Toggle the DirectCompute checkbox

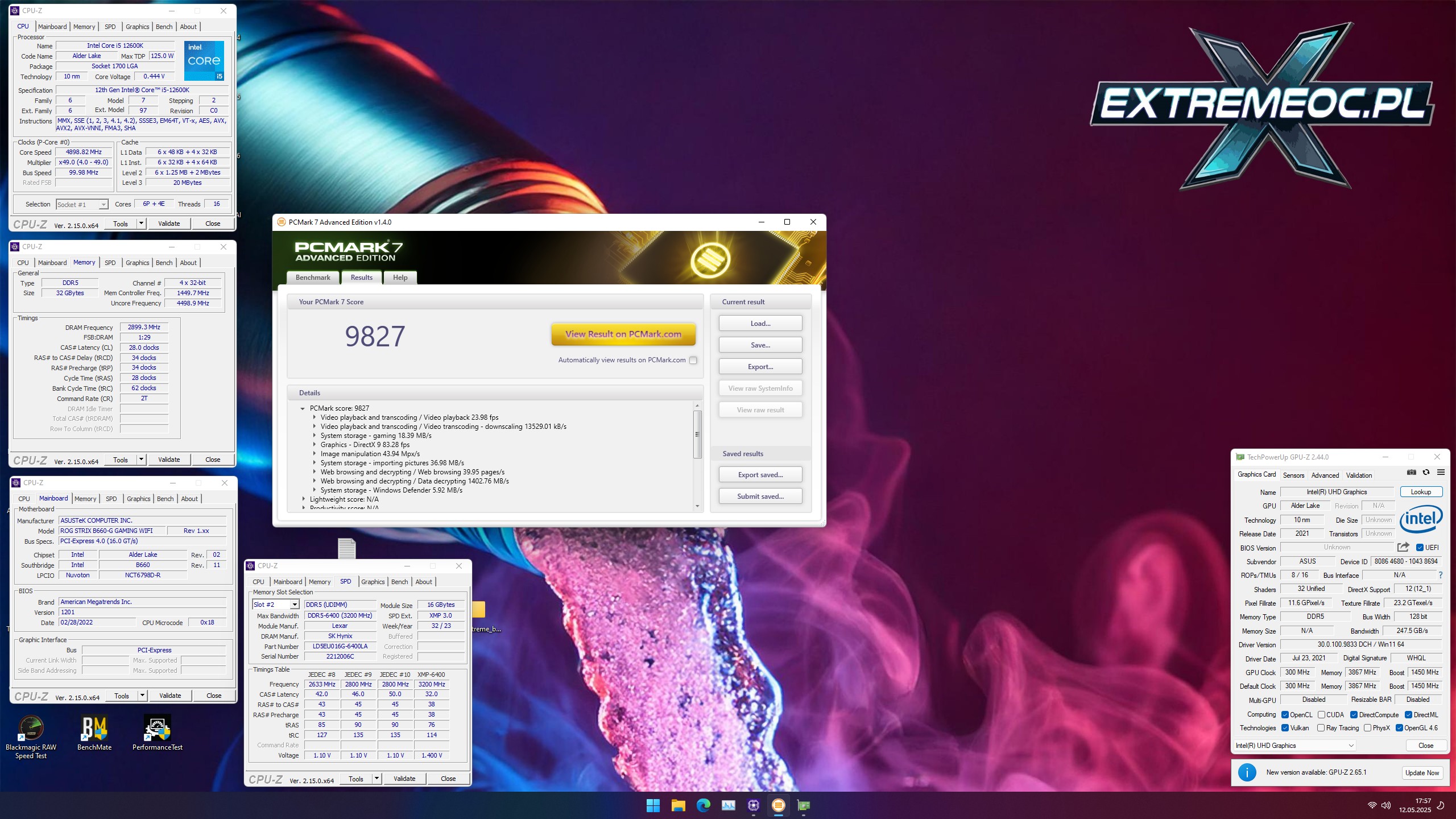click(1354, 715)
